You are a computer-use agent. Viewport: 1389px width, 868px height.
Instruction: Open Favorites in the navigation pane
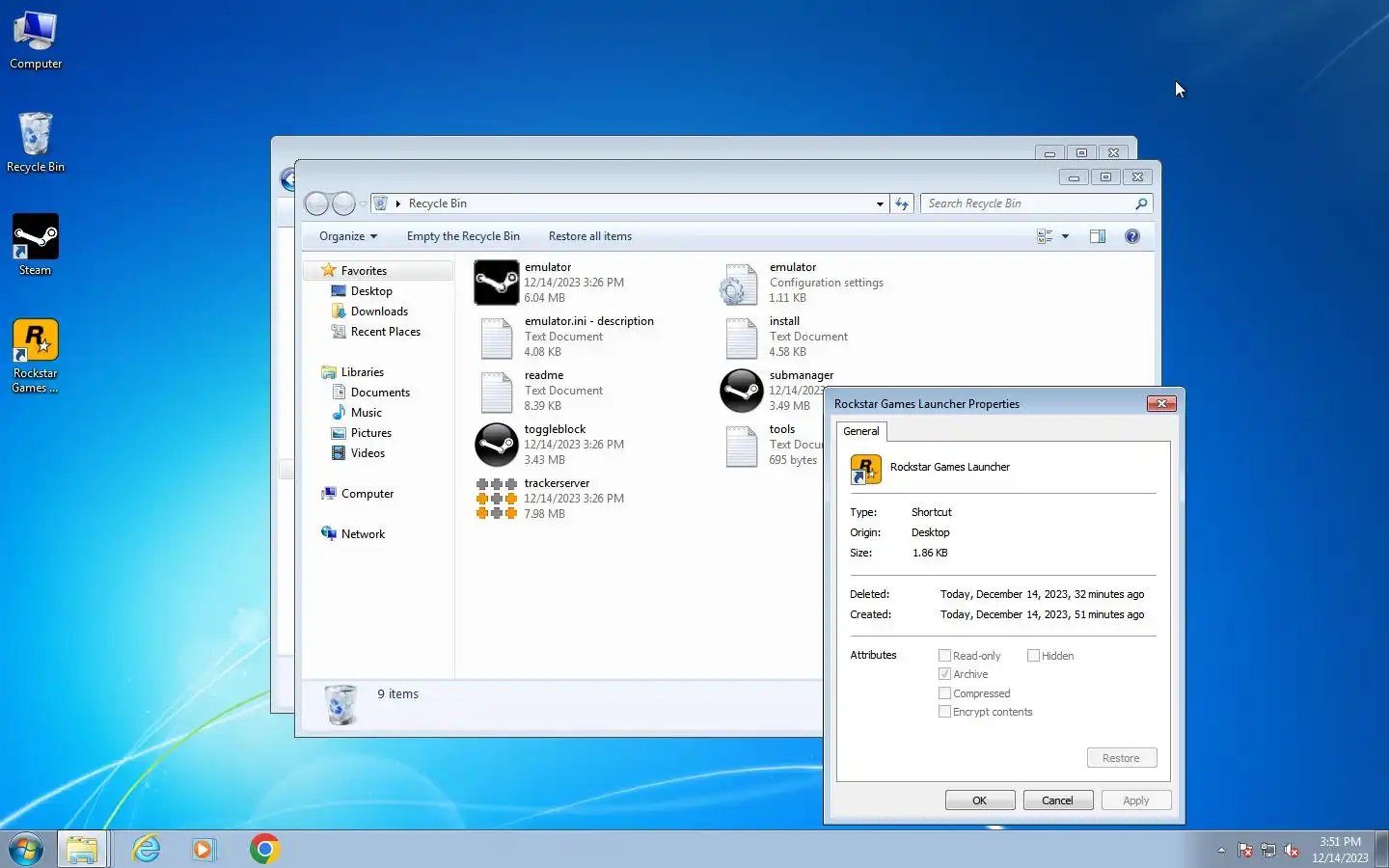364,271
